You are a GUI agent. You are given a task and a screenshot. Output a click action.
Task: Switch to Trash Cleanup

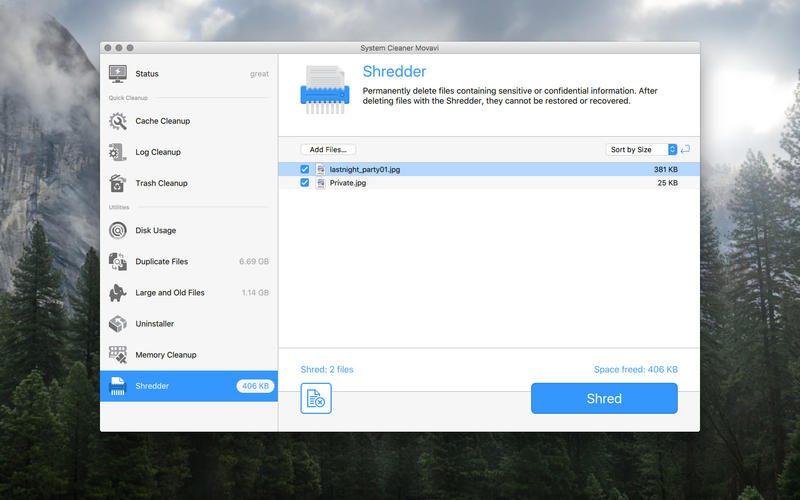[x=189, y=183]
